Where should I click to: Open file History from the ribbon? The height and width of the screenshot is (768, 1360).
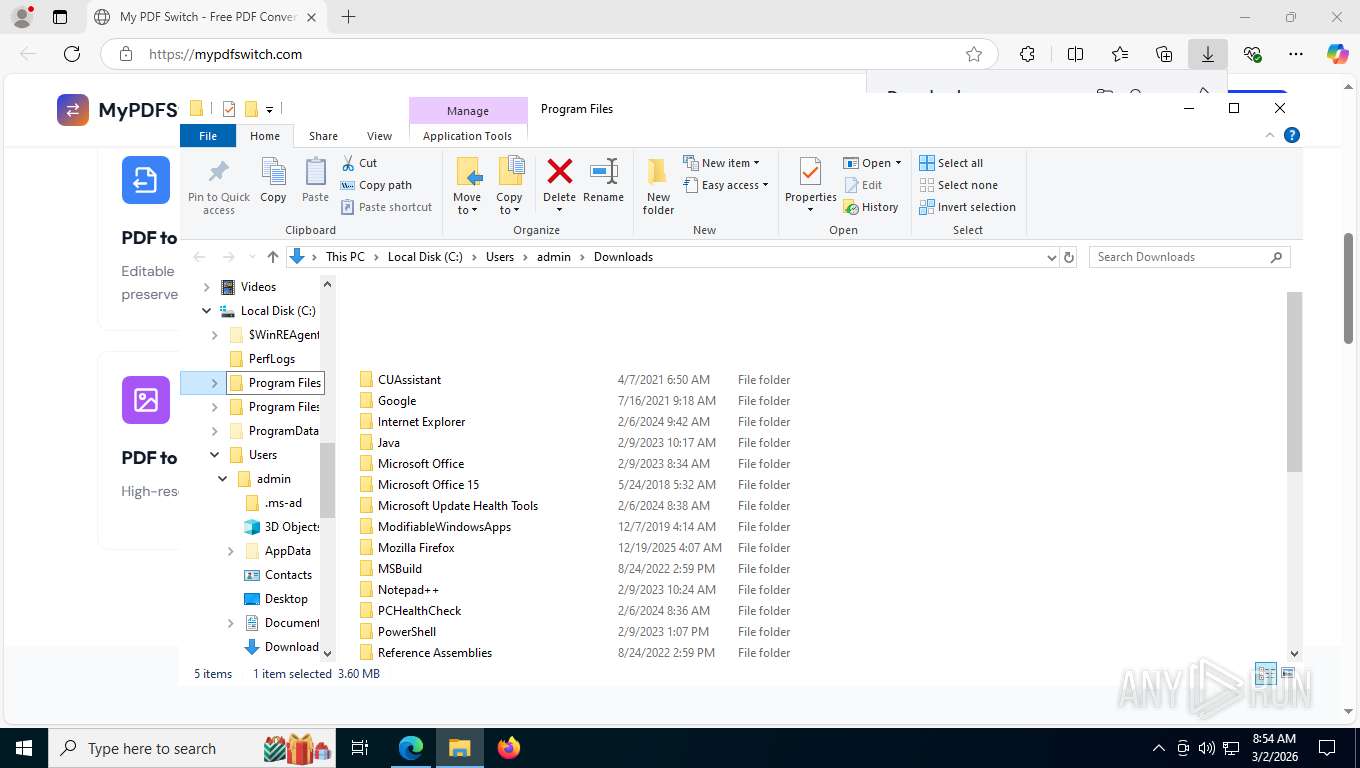(871, 207)
